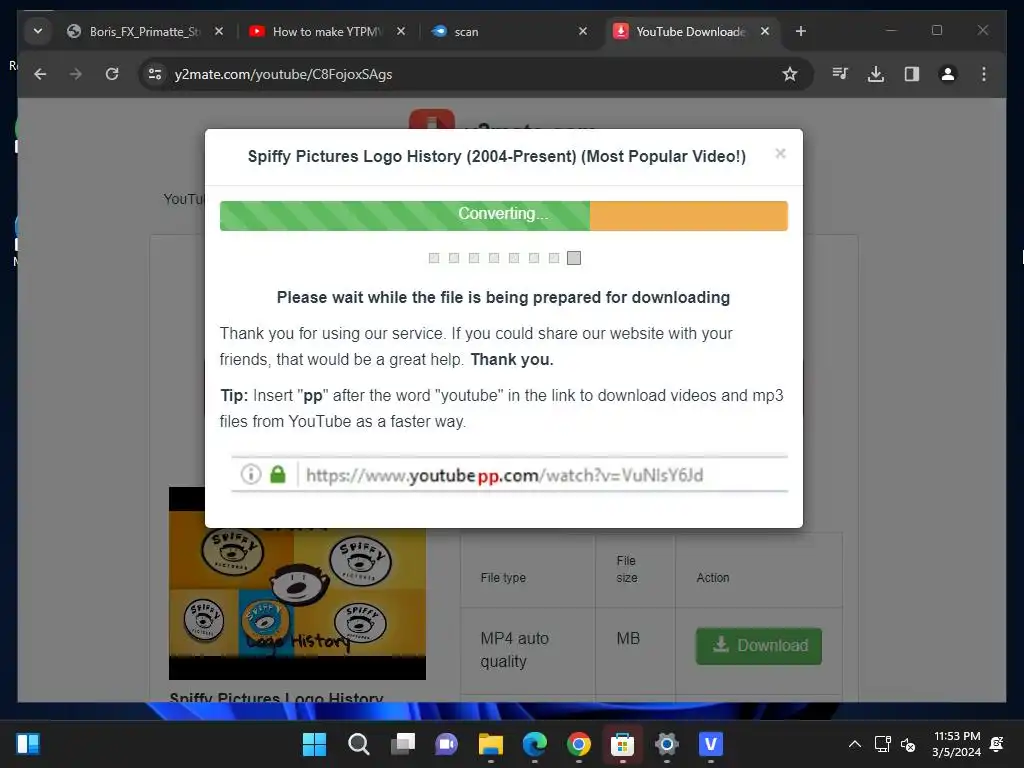1024x768 pixels.
Task: Open the media control icon
Action: pyautogui.click(x=840, y=74)
